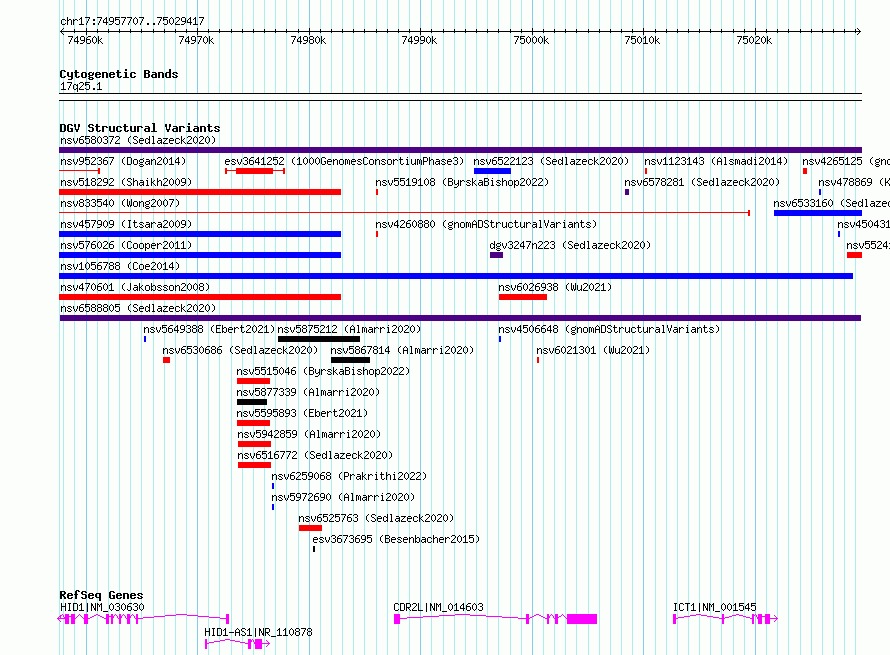Click the HID1|NM_030630 gene label
Screen dimensions: 890x655
click(102, 607)
